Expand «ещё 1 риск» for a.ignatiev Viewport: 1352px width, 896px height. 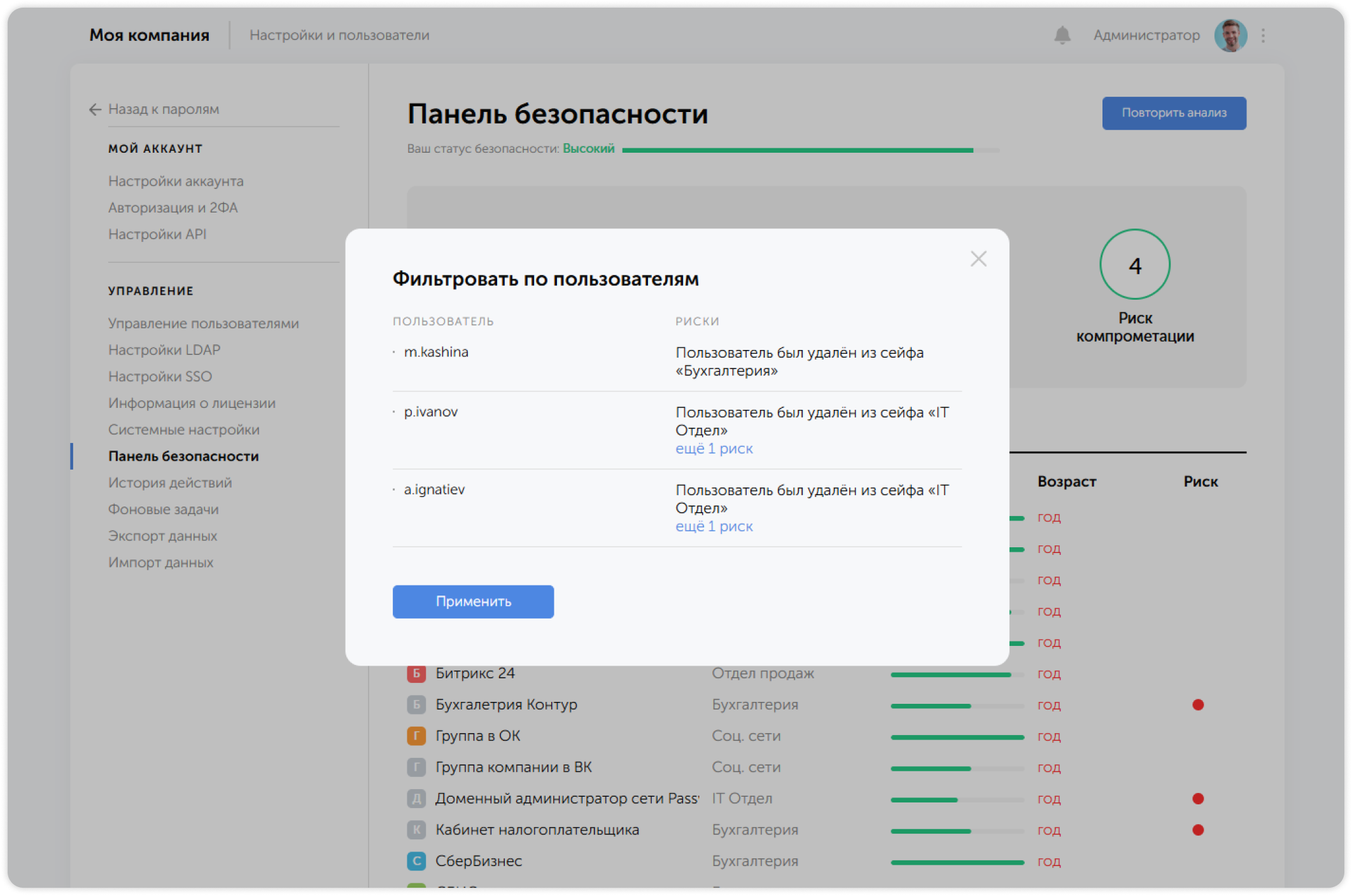click(714, 526)
